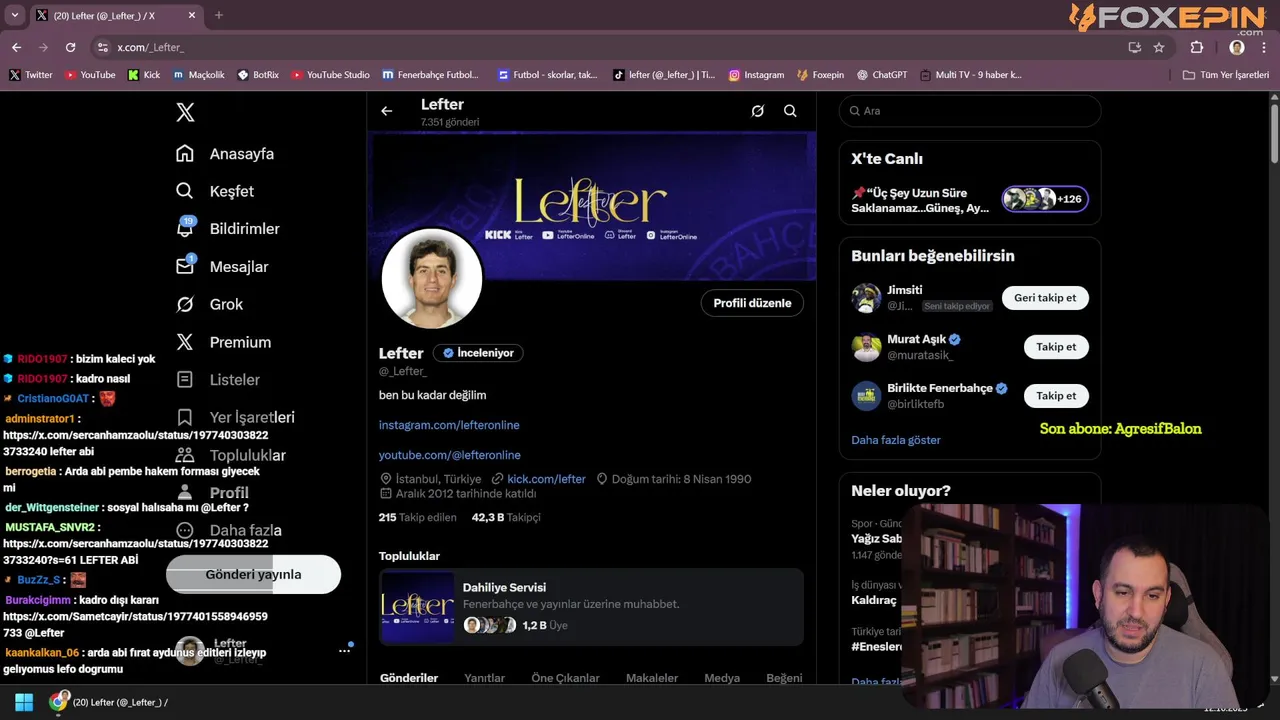The width and height of the screenshot is (1280, 720).
Task: Open the Lefter profile picture
Action: (x=432, y=278)
